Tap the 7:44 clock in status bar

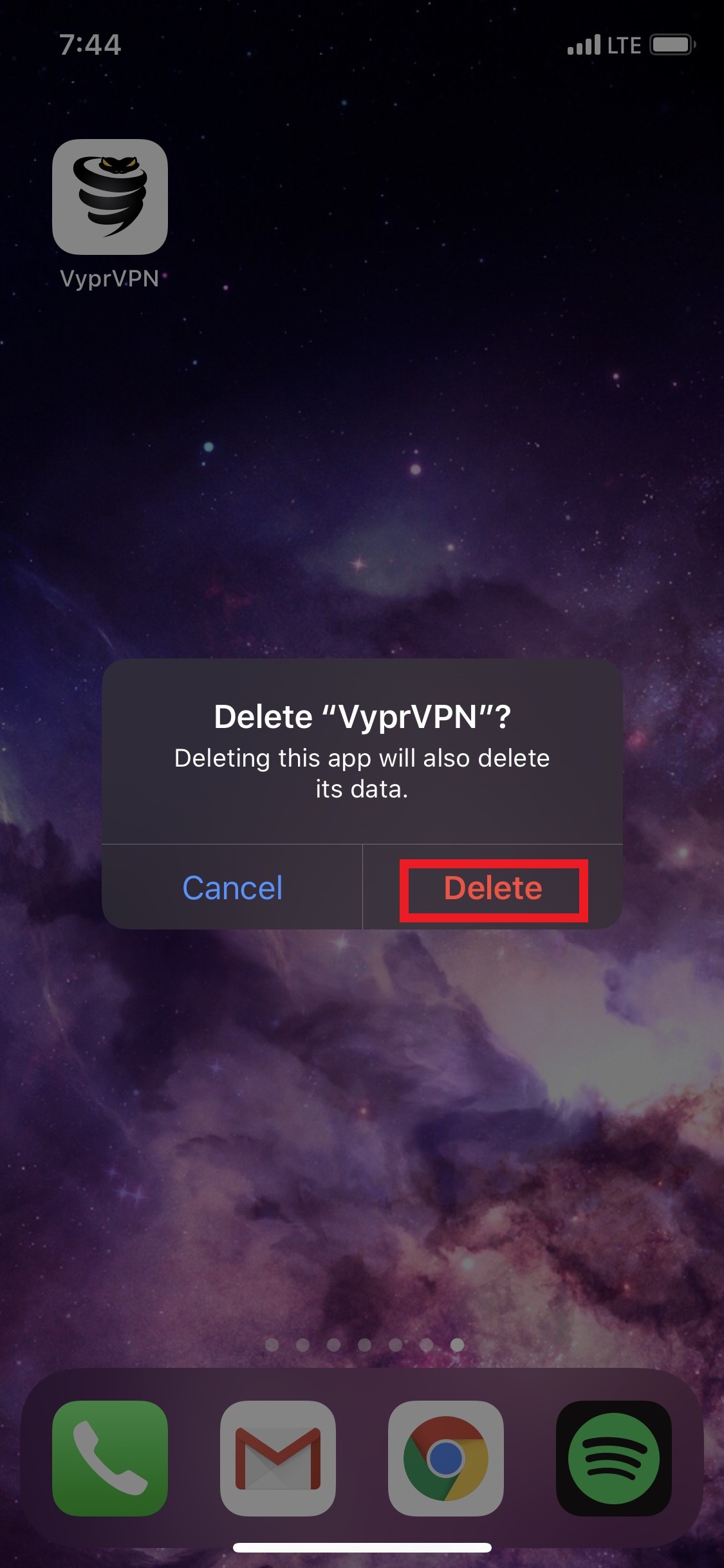coord(90,45)
